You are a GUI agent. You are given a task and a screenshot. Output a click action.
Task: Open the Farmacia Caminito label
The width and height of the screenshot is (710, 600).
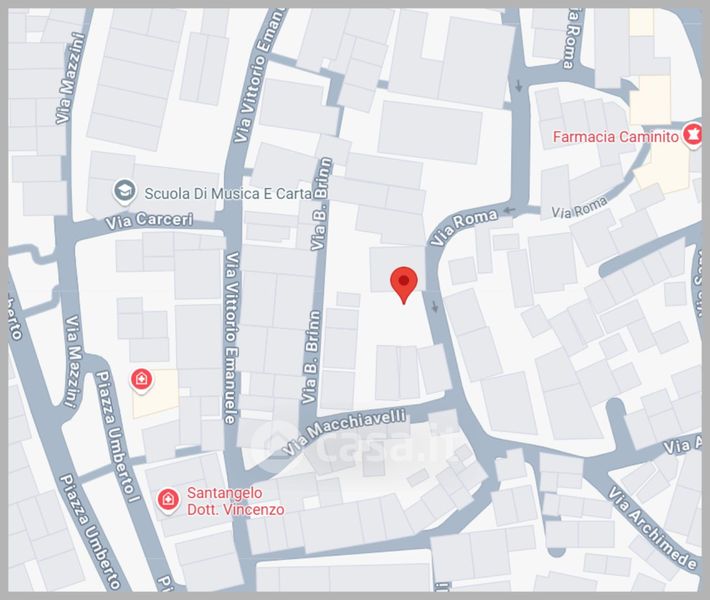(616, 137)
